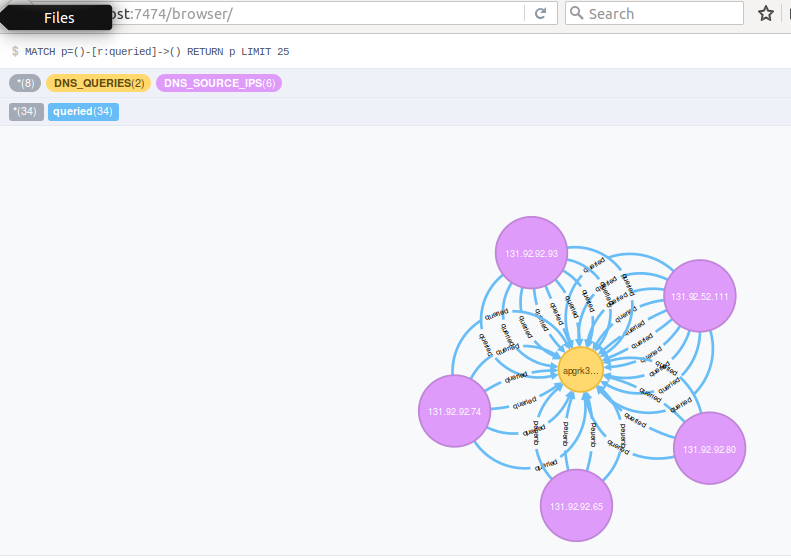Click the dollar prompt before the query
791x560 pixels.
15,52
